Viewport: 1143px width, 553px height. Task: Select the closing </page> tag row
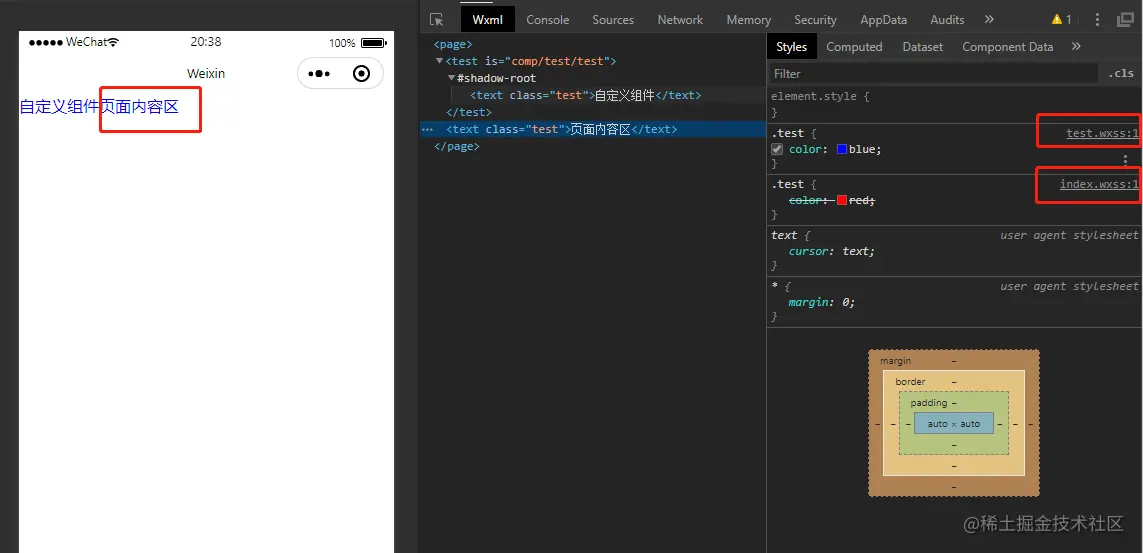[x=456, y=146]
